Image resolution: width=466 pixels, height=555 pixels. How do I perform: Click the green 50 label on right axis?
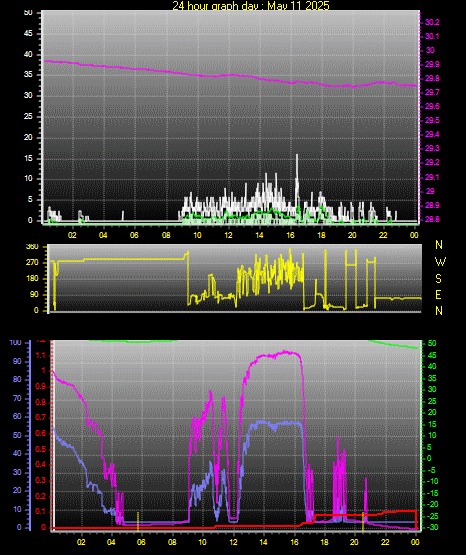tap(432, 344)
